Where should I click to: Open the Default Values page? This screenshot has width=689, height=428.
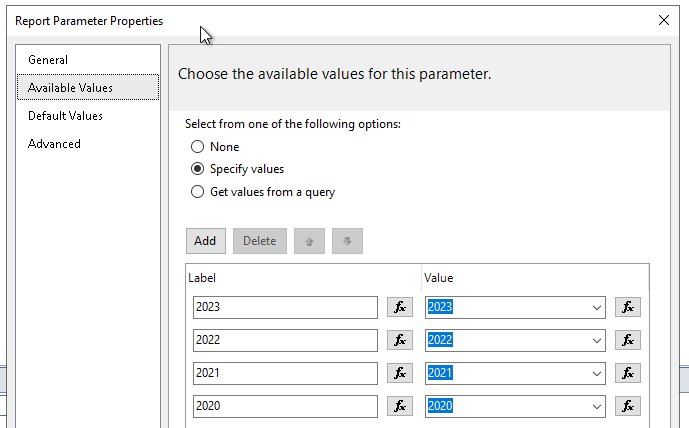click(65, 116)
